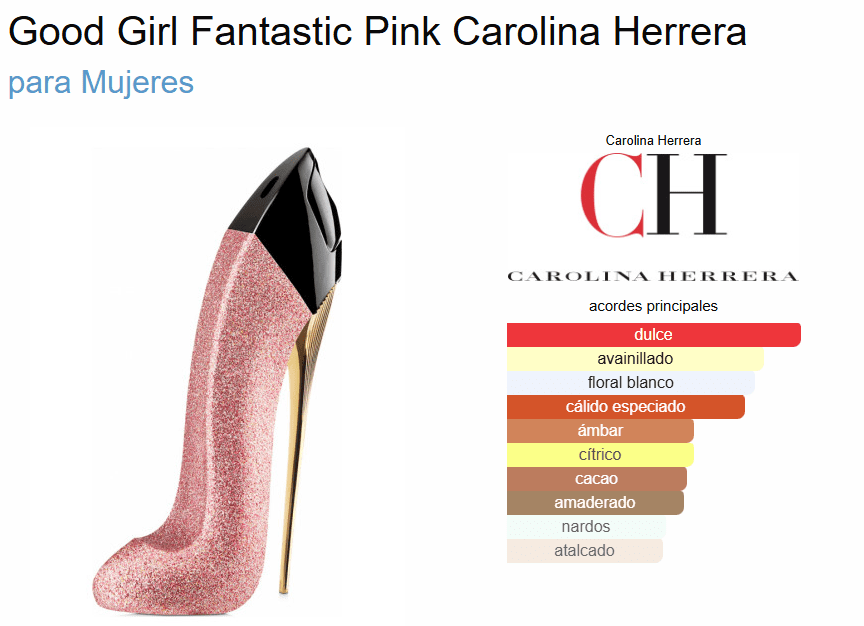Click the 'nardos' accord bar
Viewport: 864px width, 626px height.
[x=586, y=526]
